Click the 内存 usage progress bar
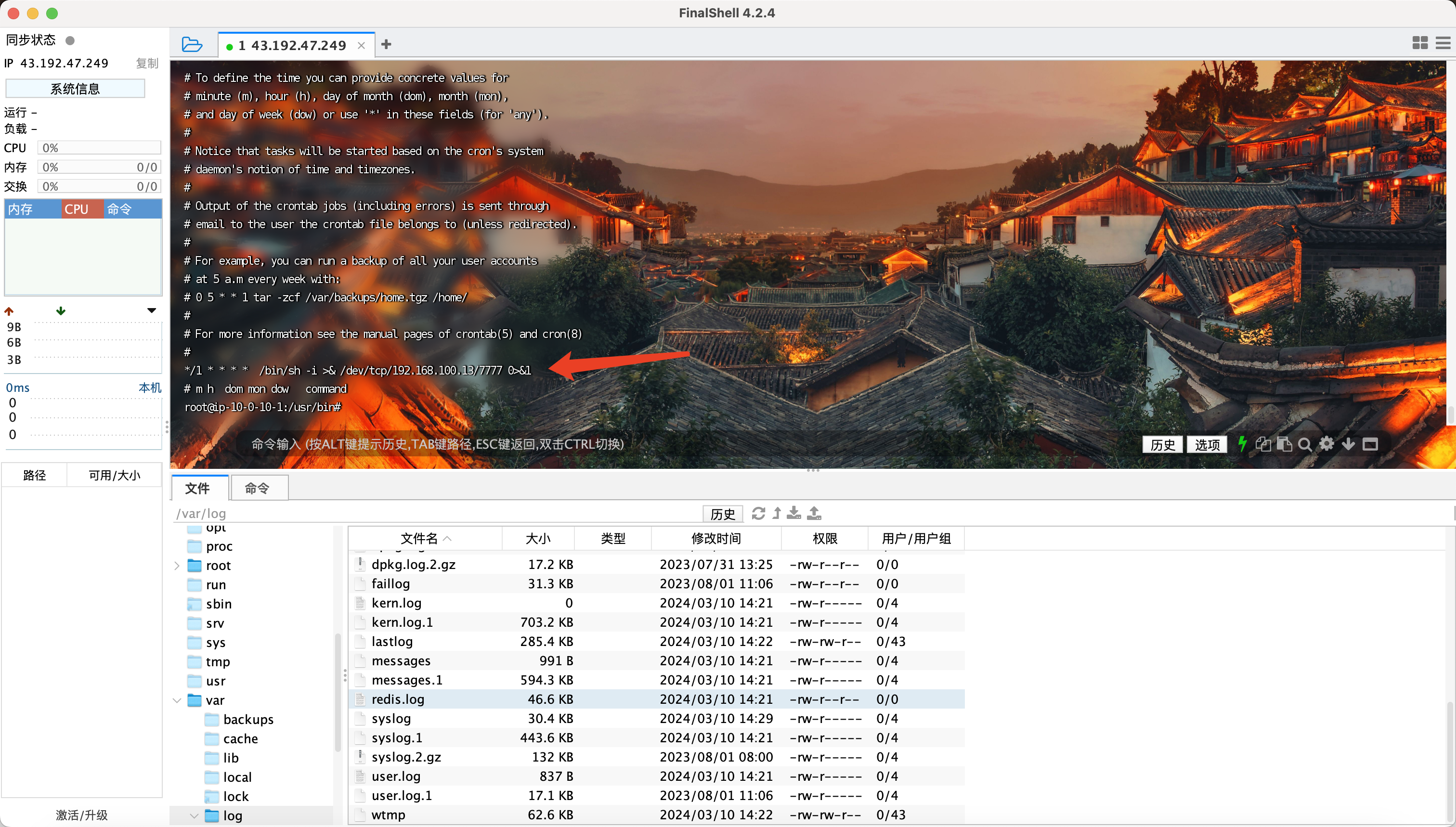This screenshot has width=1456, height=827. [x=99, y=167]
